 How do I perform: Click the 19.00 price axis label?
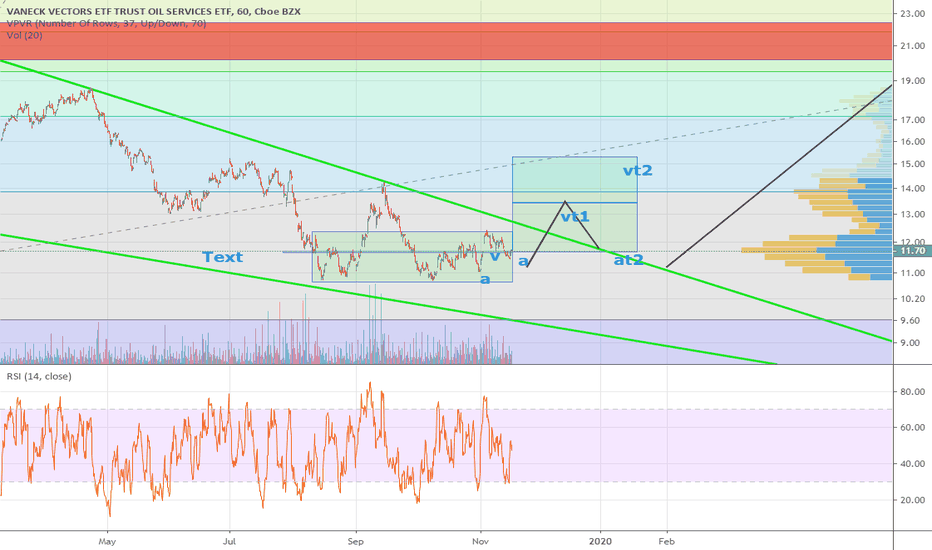pyautogui.click(x=912, y=81)
